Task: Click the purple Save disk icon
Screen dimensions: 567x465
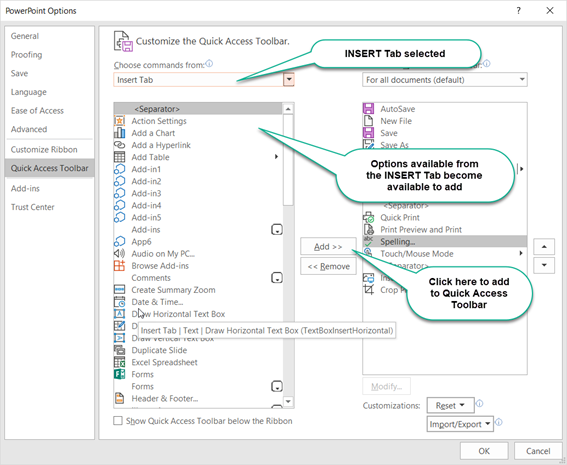Action: tap(368, 133)
